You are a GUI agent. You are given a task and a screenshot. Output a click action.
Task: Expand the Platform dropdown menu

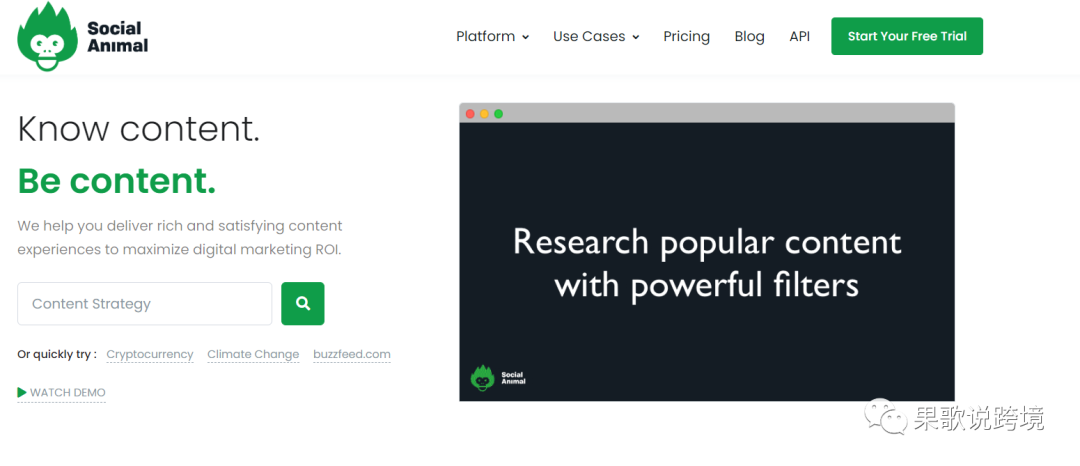492,36
